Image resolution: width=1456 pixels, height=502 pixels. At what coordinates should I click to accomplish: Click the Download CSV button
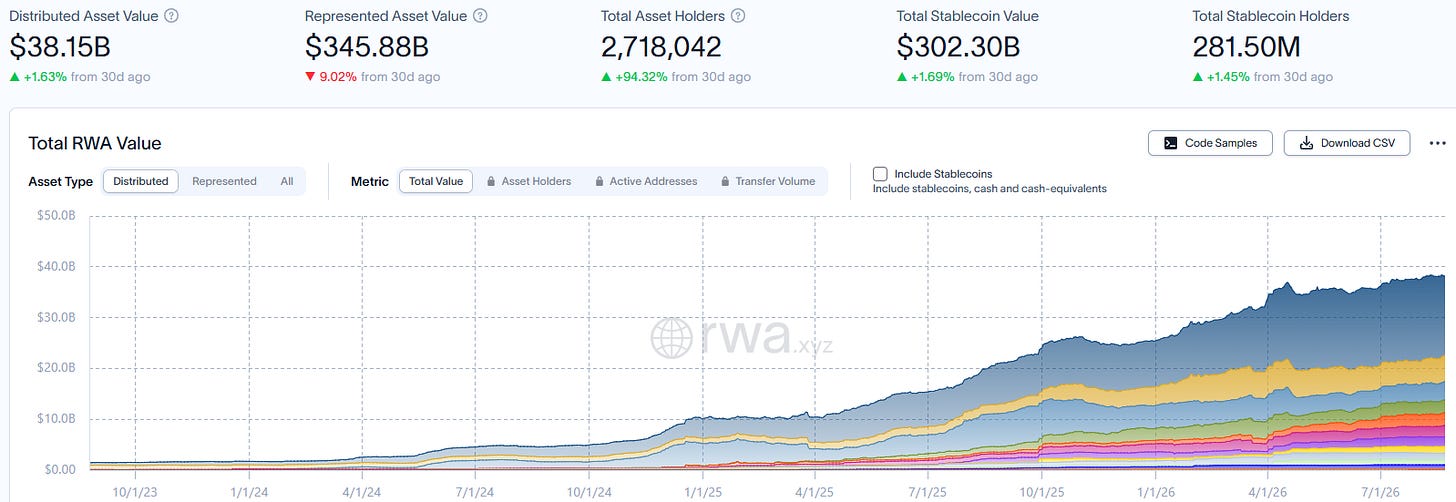1346,143
